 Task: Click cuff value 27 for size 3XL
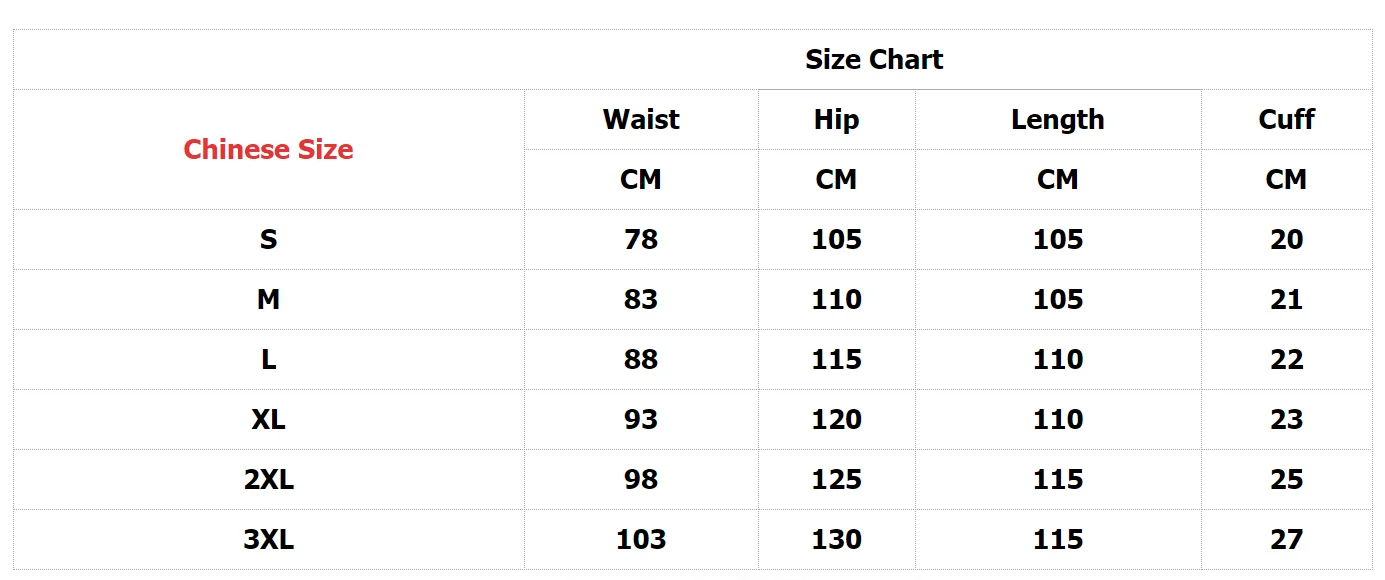1286,540
